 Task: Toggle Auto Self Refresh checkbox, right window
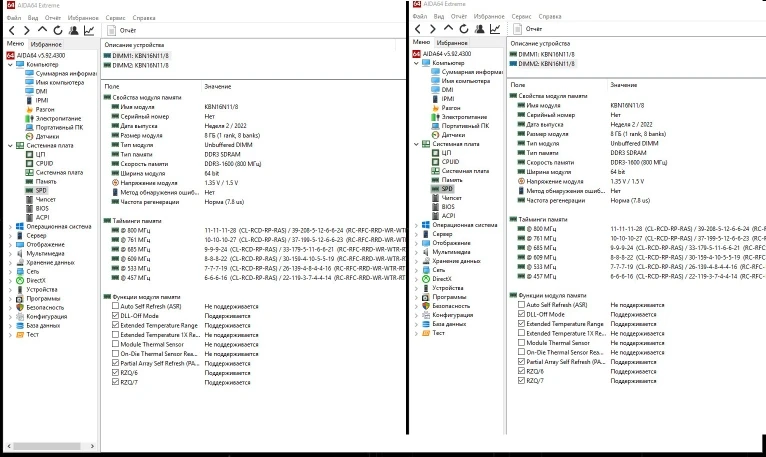521,305
